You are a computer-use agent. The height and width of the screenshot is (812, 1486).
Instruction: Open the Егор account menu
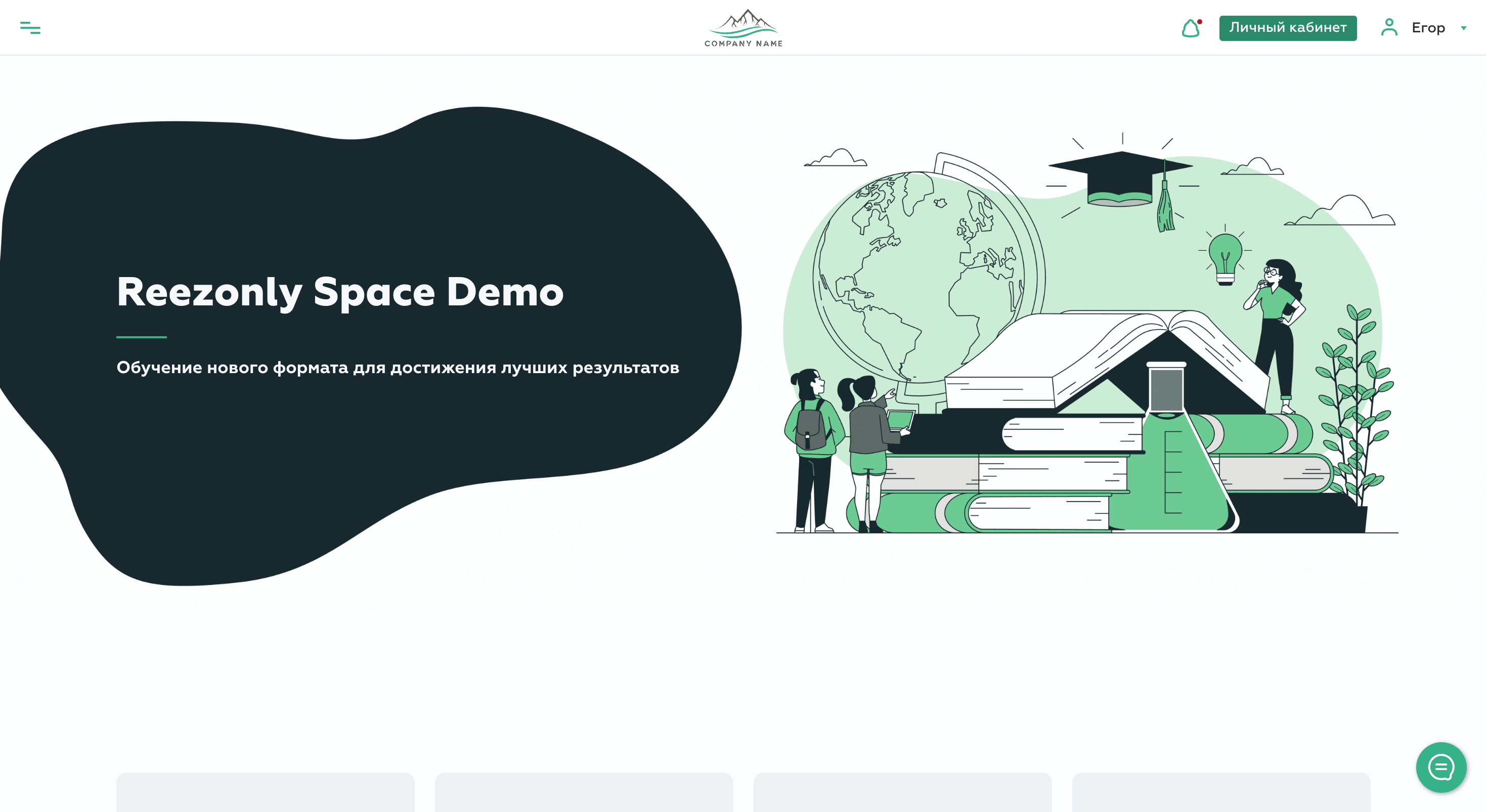(1428, 28)
